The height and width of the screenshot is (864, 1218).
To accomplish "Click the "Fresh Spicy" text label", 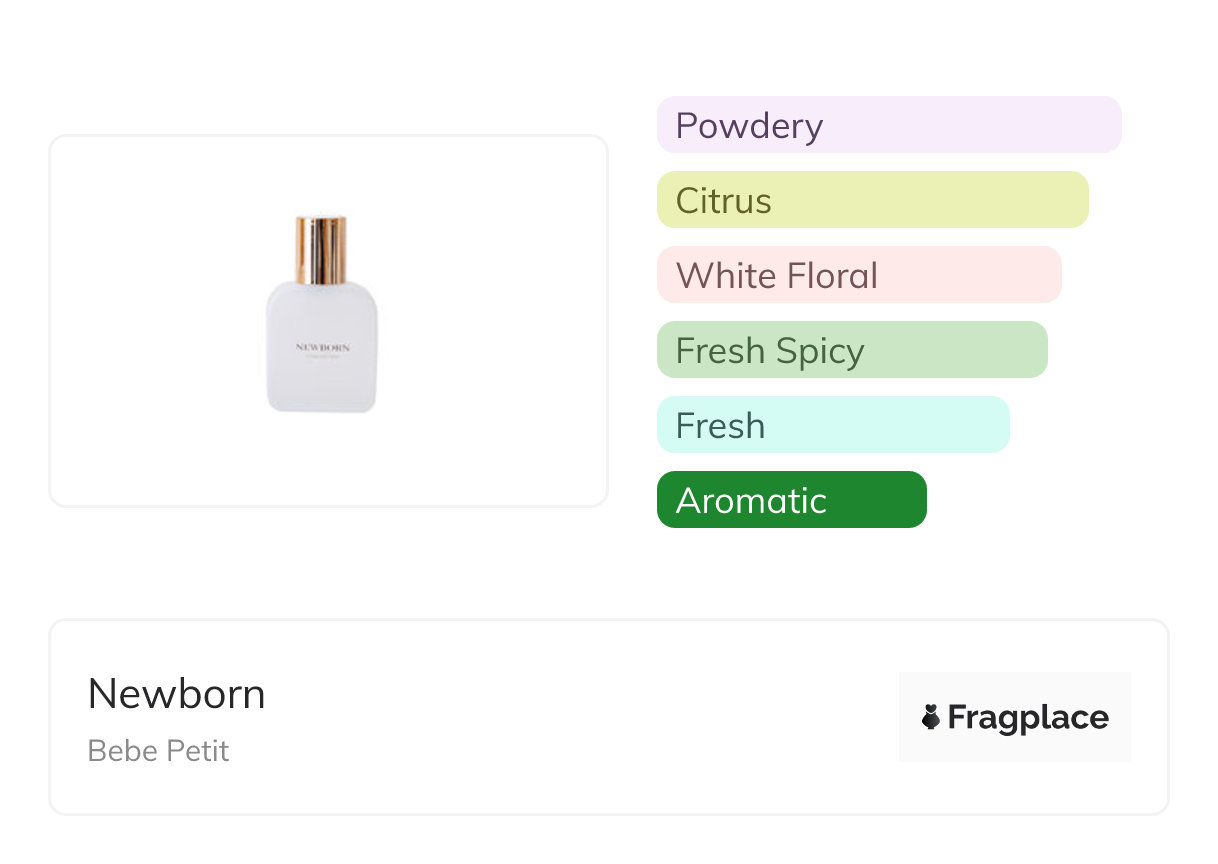I will (x=770, y=351).
